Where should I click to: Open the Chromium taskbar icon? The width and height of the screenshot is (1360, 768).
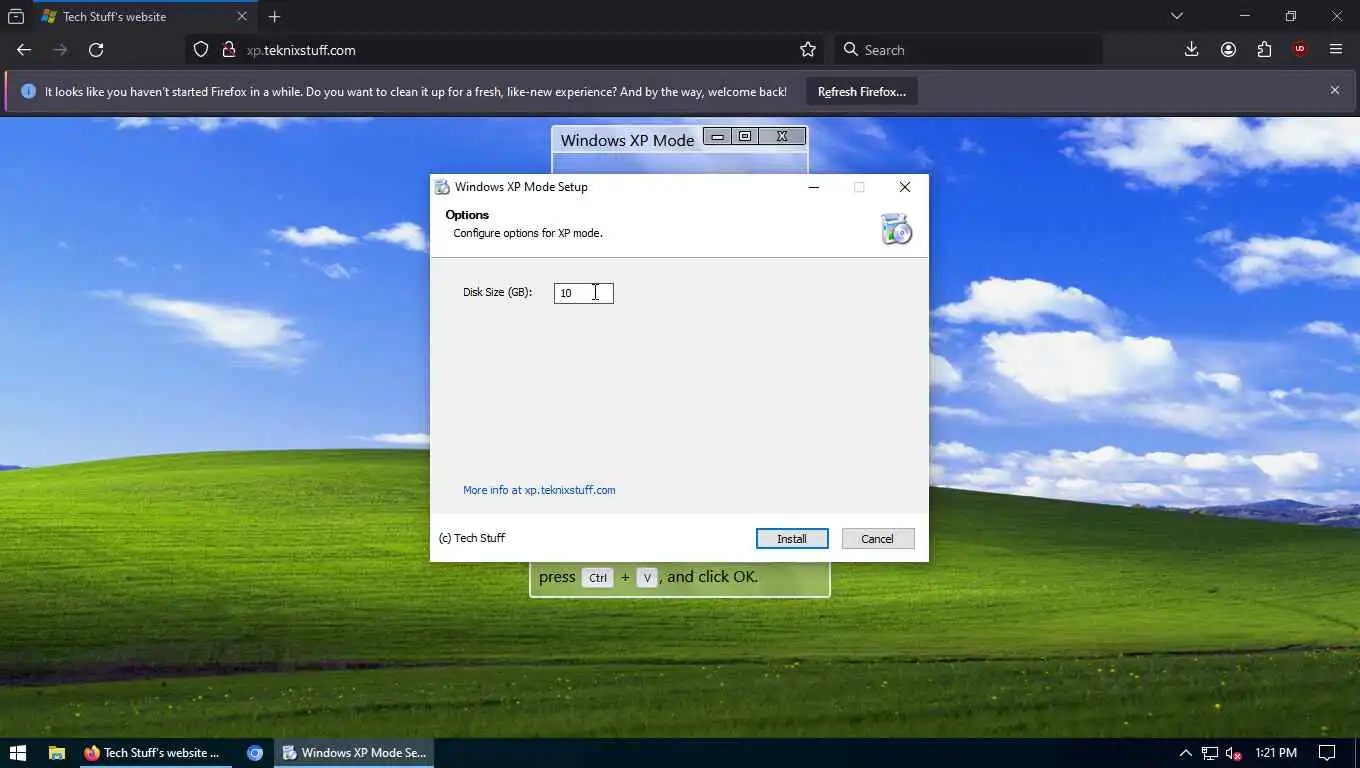point(255,753)
